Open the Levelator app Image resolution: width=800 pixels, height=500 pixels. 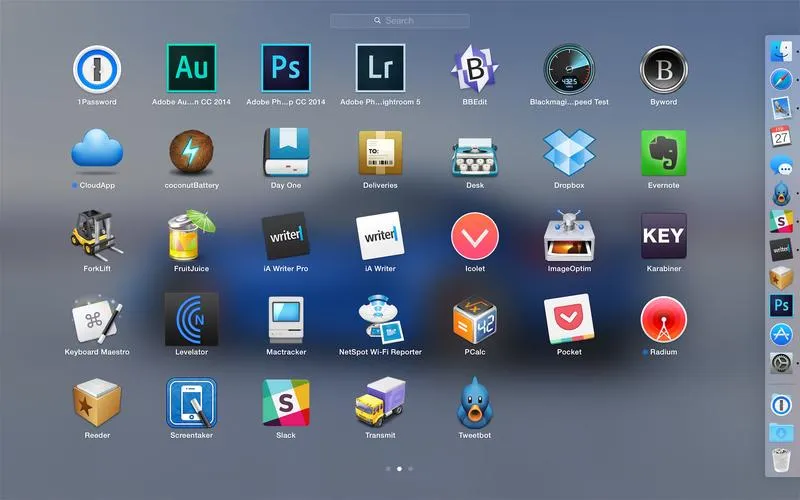(191, 319)
